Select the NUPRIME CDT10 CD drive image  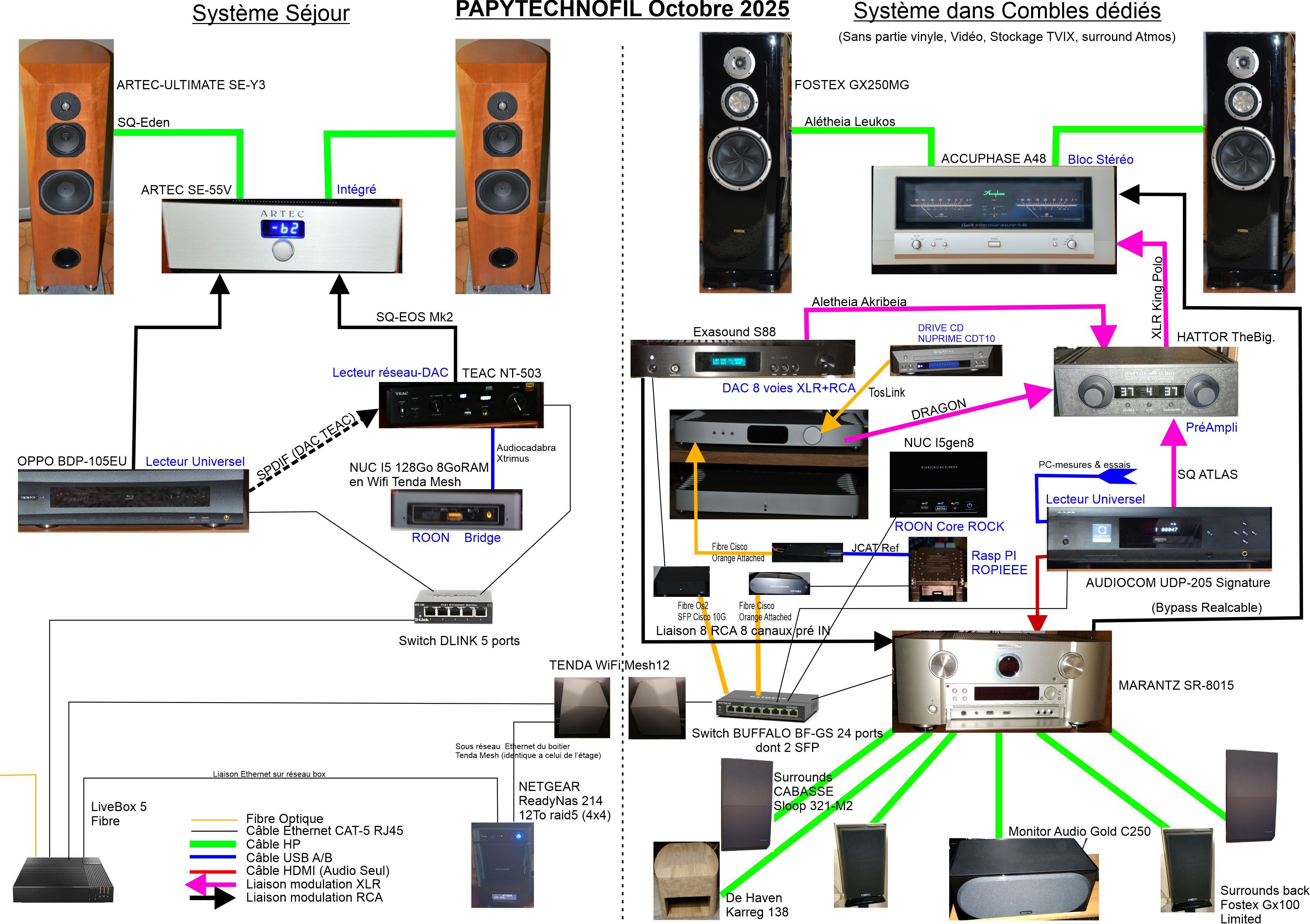click(x=945, y=360)
